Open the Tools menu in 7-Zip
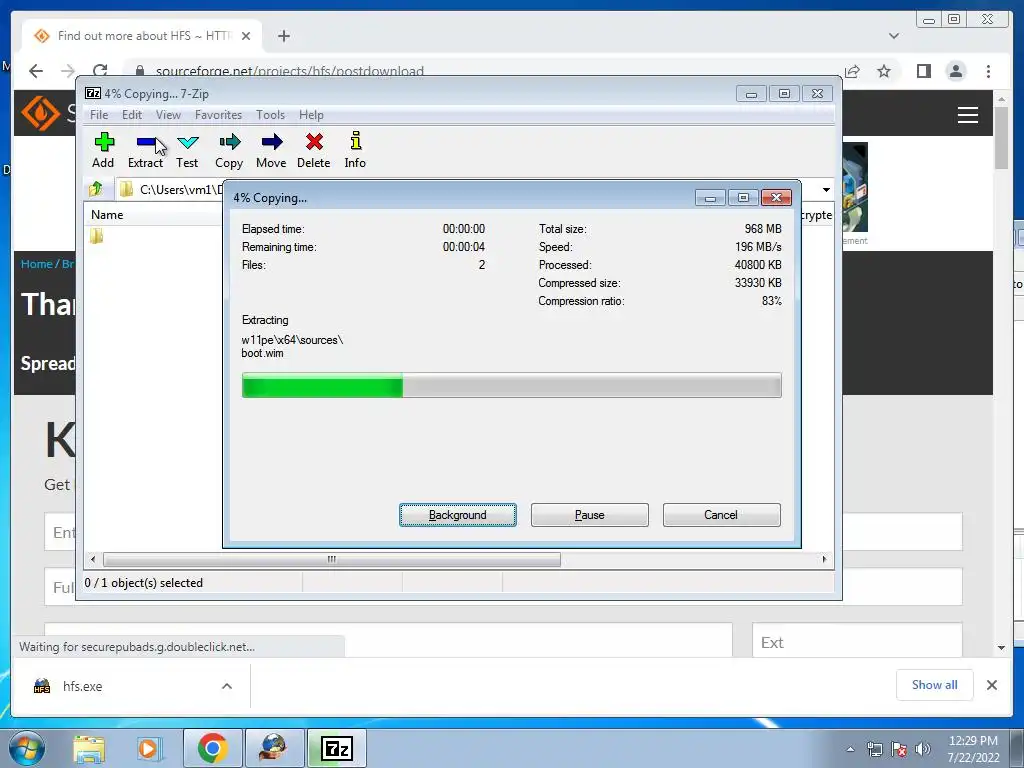Screen dimensions: 1024x768 [x=270, y=115]
